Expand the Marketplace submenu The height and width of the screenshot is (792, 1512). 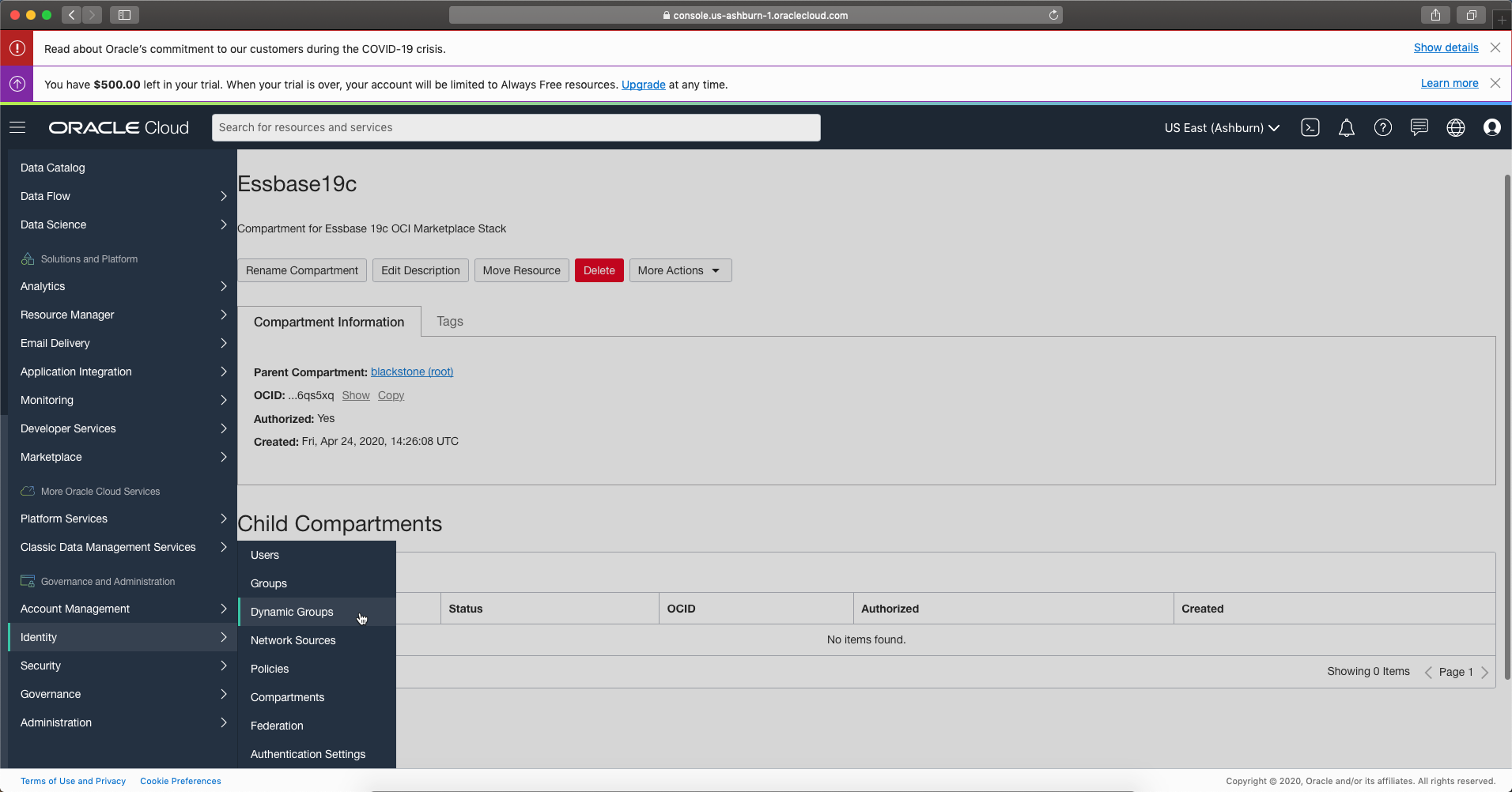click(123, 457)
